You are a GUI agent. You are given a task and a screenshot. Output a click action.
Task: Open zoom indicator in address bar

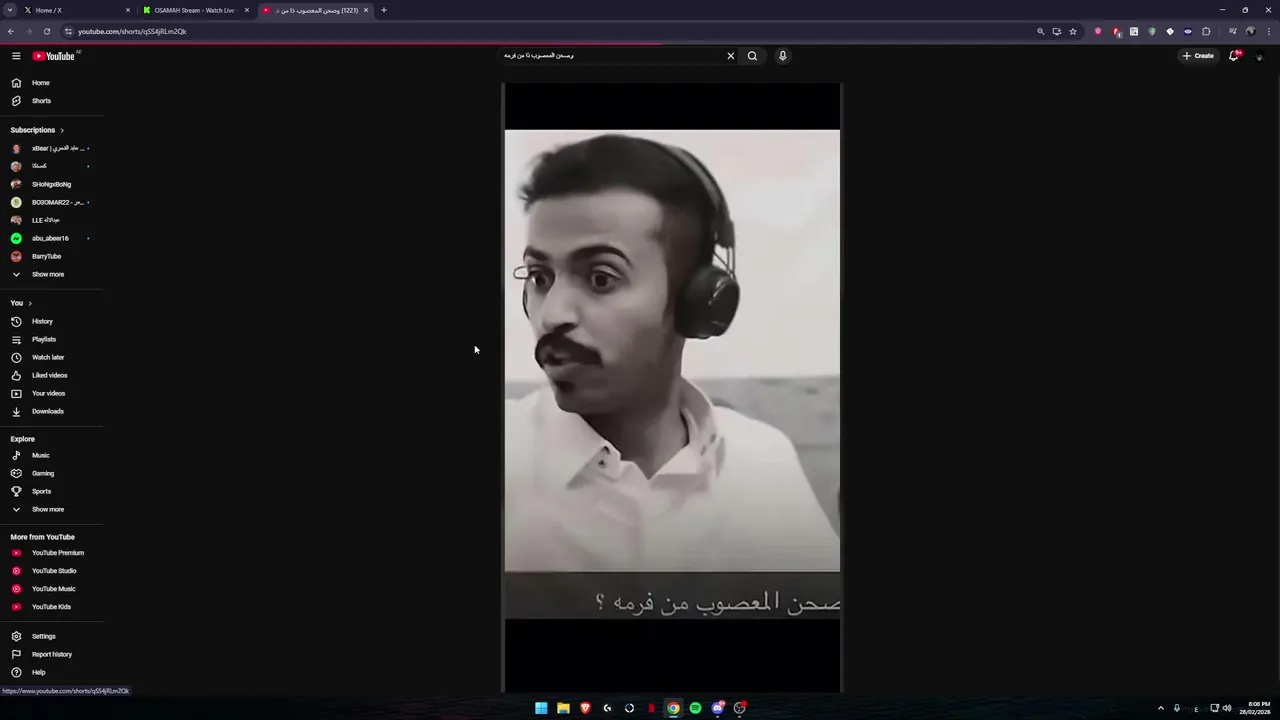[x=1040, y=31]
